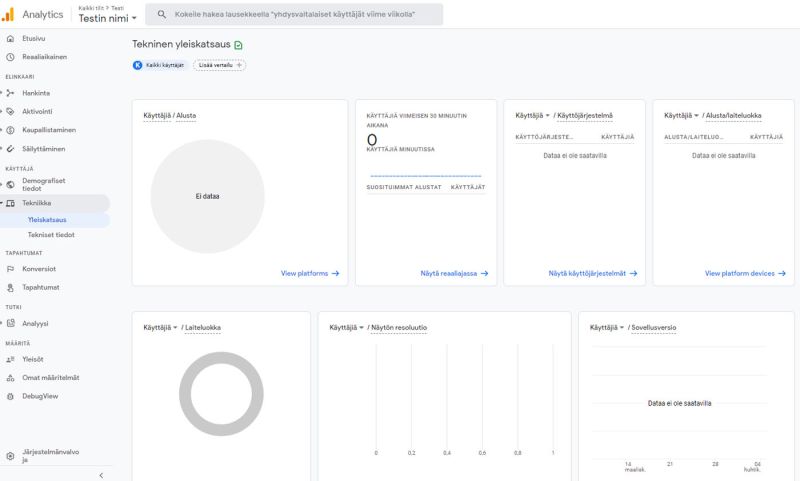The image size is (800, 481).
Task: Click green verified icon beside Tekninen yleiskatsaus
Action: coord(238,45)
